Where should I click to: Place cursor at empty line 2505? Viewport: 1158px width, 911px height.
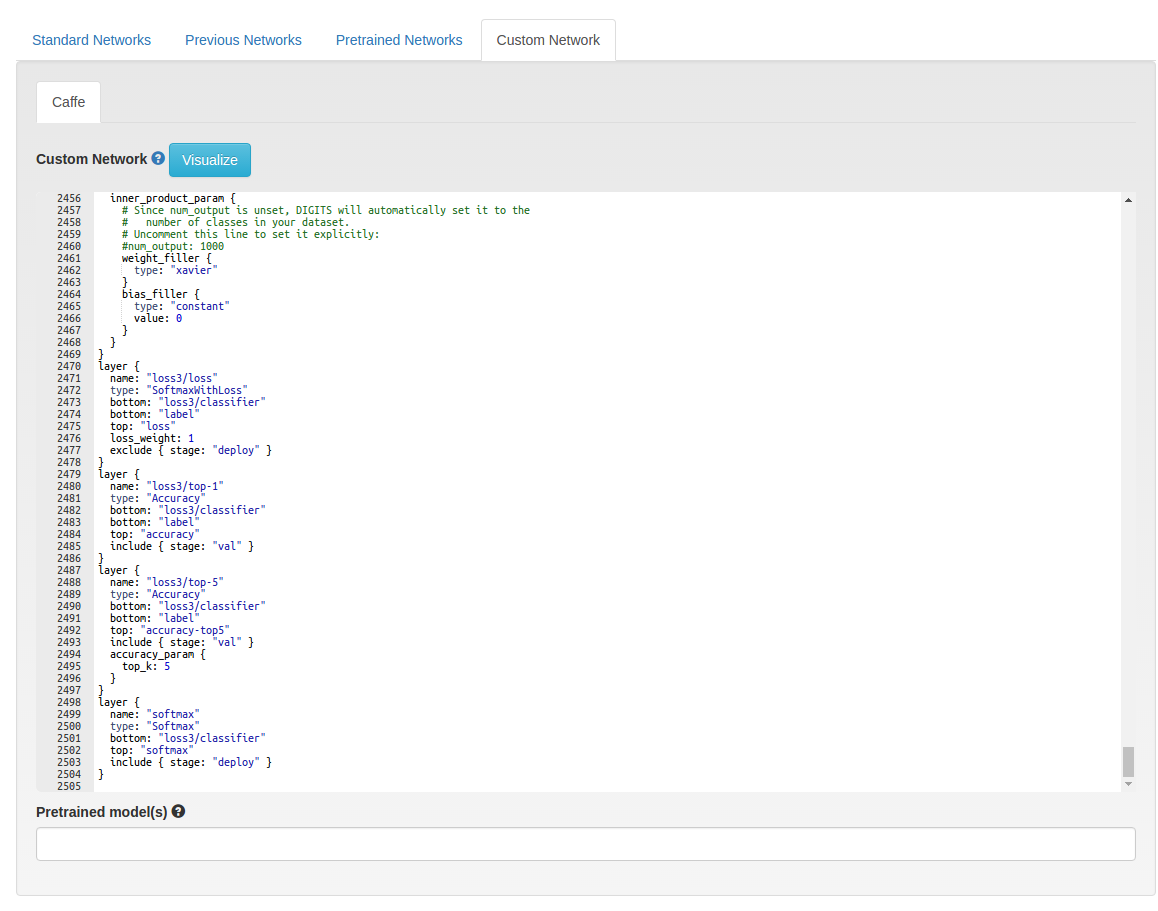pos(607,786)
